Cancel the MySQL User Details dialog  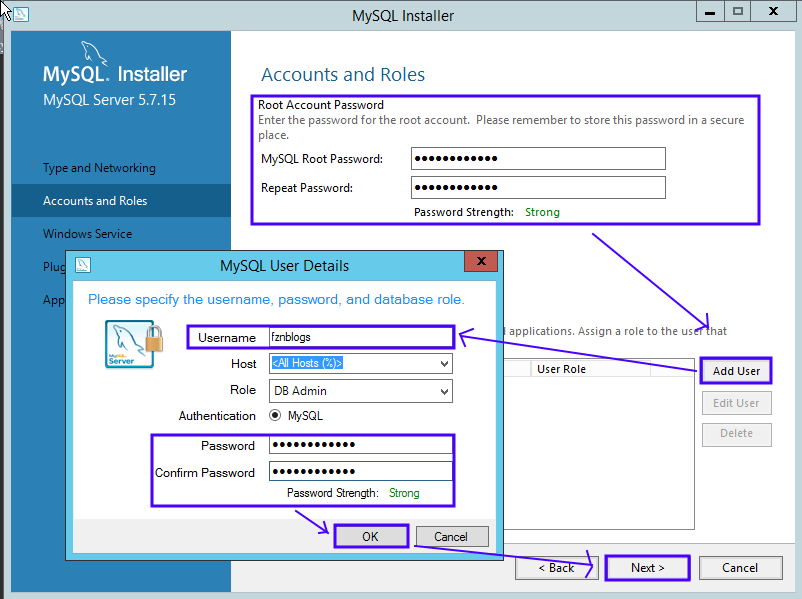click(x=452, y=537)
